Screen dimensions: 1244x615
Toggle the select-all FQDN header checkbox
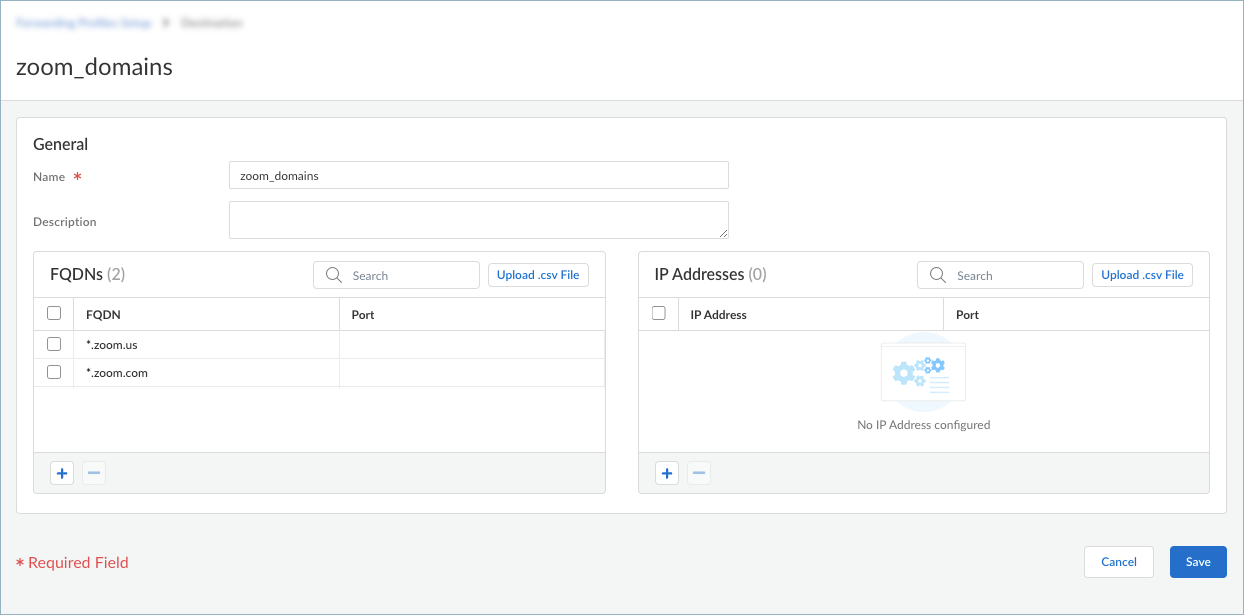(55, 314)
